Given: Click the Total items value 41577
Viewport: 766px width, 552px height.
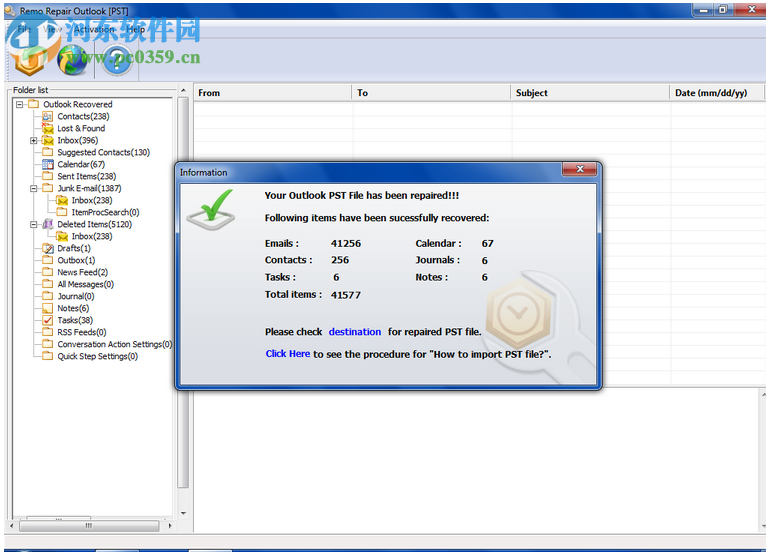Looking at the screenshot, I should tap(346, 295).
